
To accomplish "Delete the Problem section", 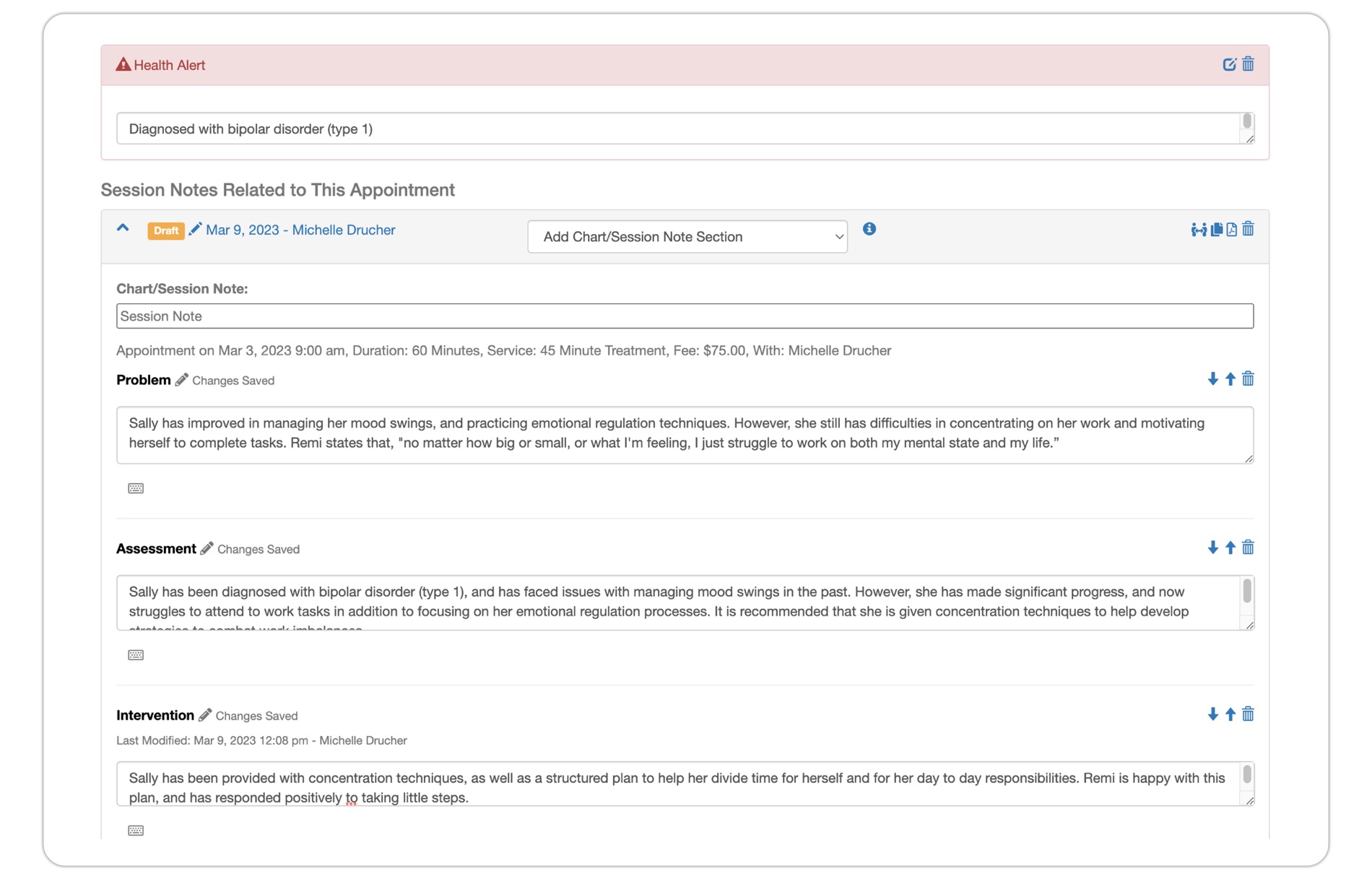I will click(1248, 379).
